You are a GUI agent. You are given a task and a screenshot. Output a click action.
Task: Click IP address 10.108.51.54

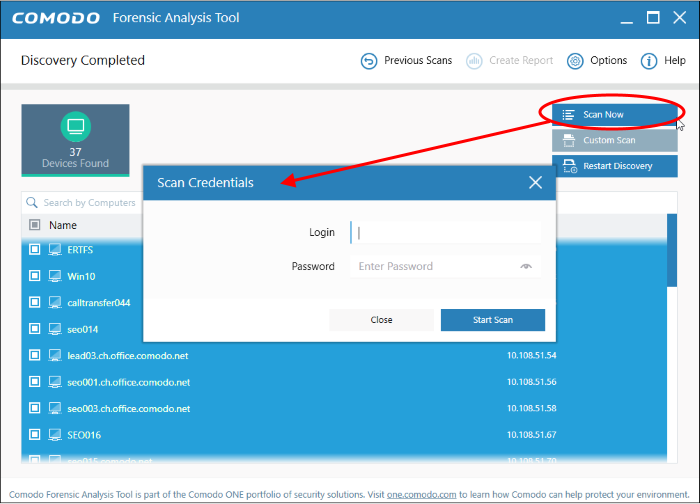click(x=531, y=355)
